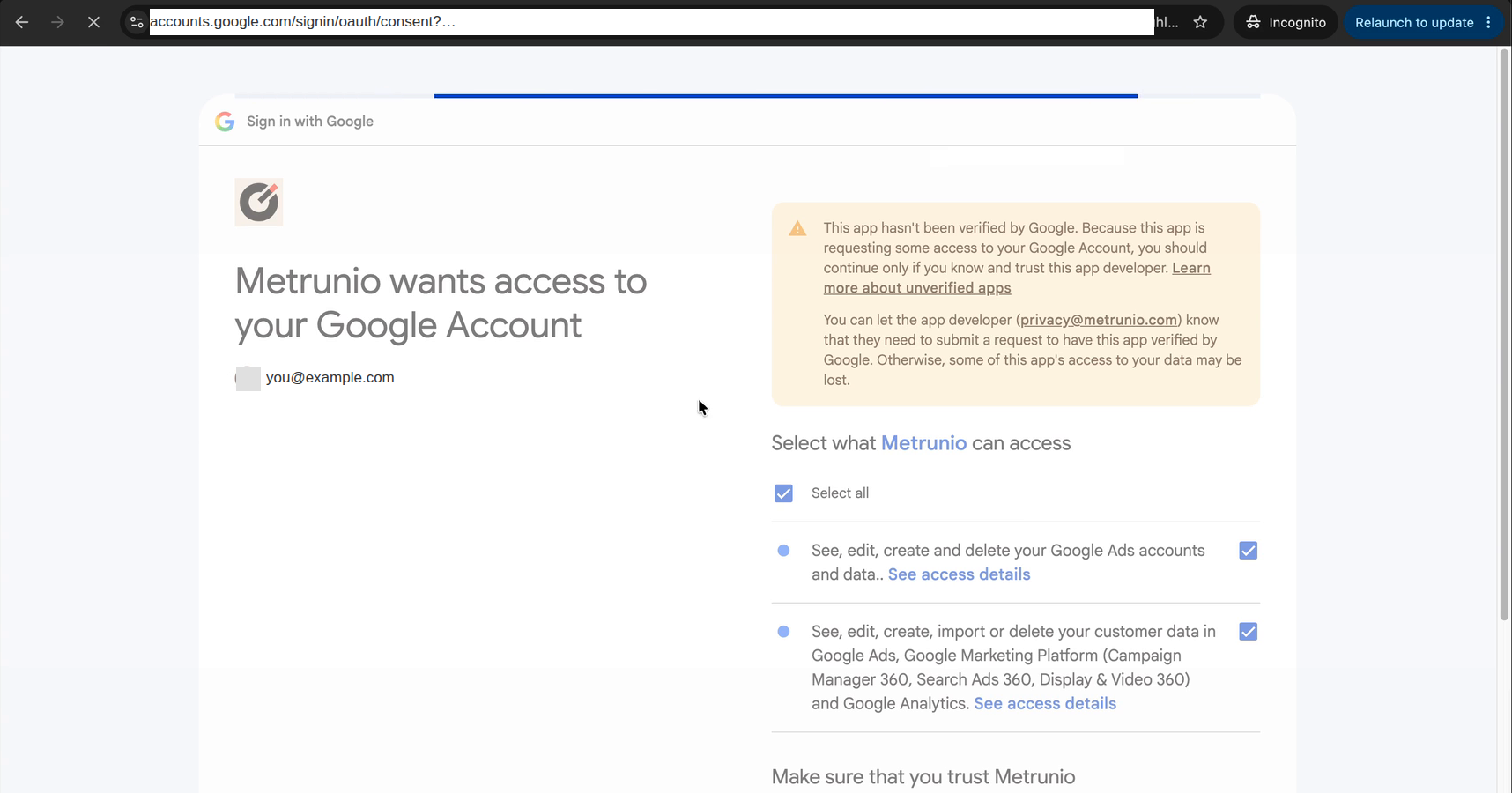
Task: Uncheck the Google Ads accounts access checkbox
Action: (x=1248, y=551)
